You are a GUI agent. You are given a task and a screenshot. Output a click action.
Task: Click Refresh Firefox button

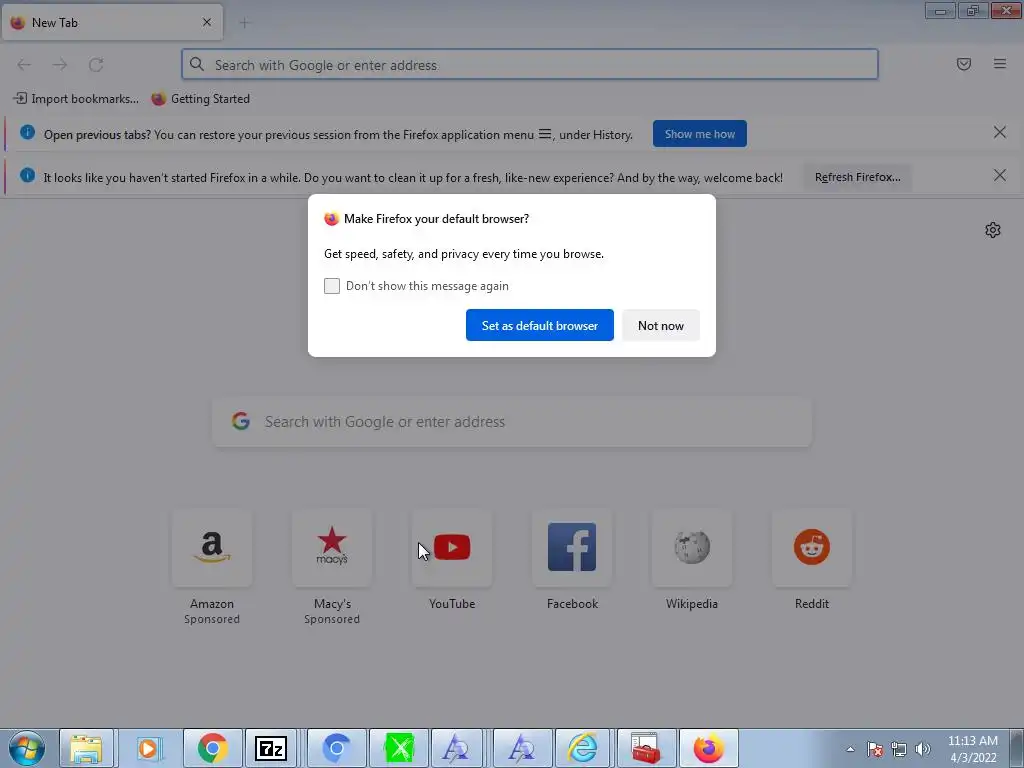857,177
